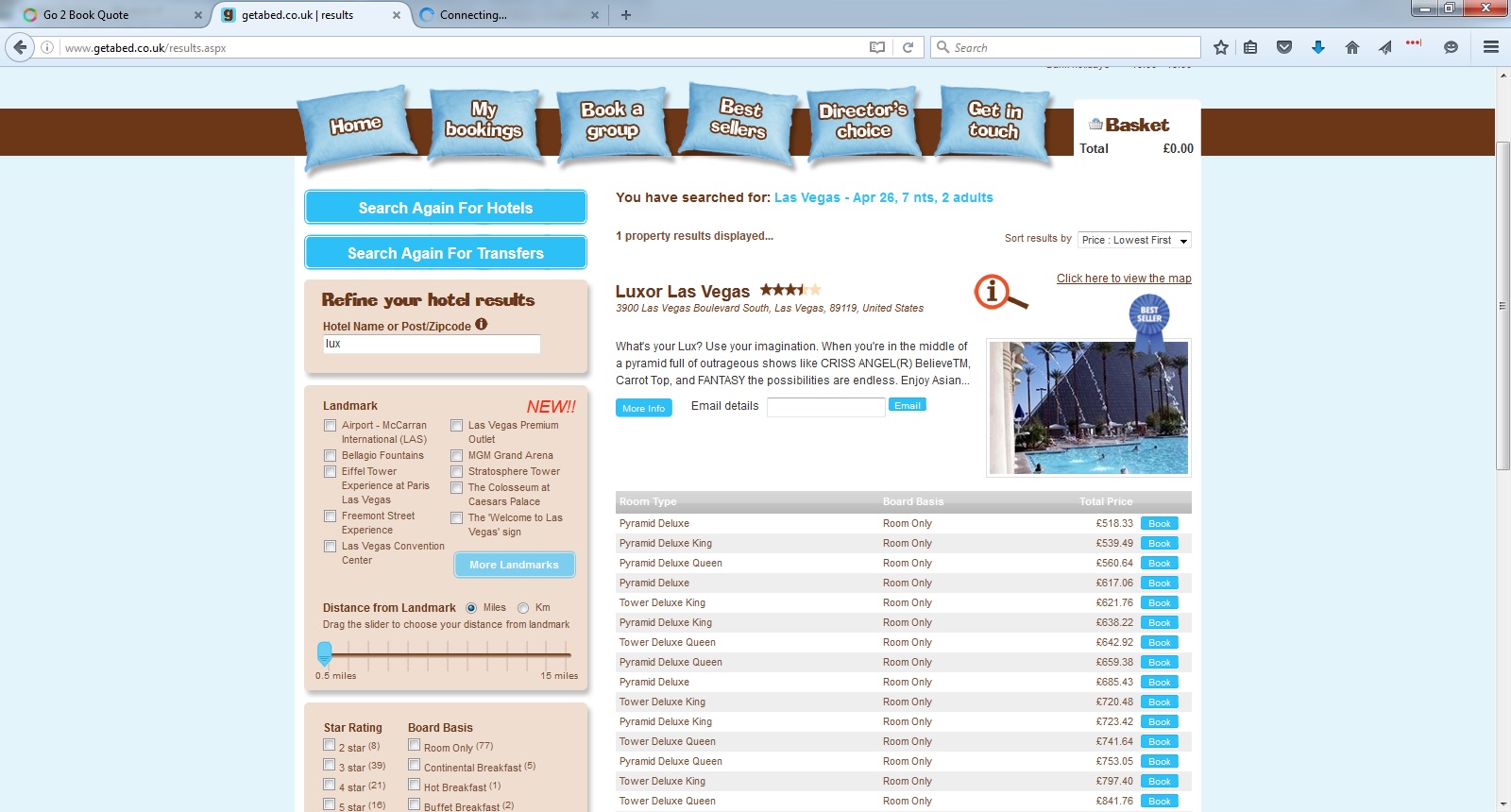Click the Email button beside the email field
The image size is (1511, 812).
pos(908,405)
